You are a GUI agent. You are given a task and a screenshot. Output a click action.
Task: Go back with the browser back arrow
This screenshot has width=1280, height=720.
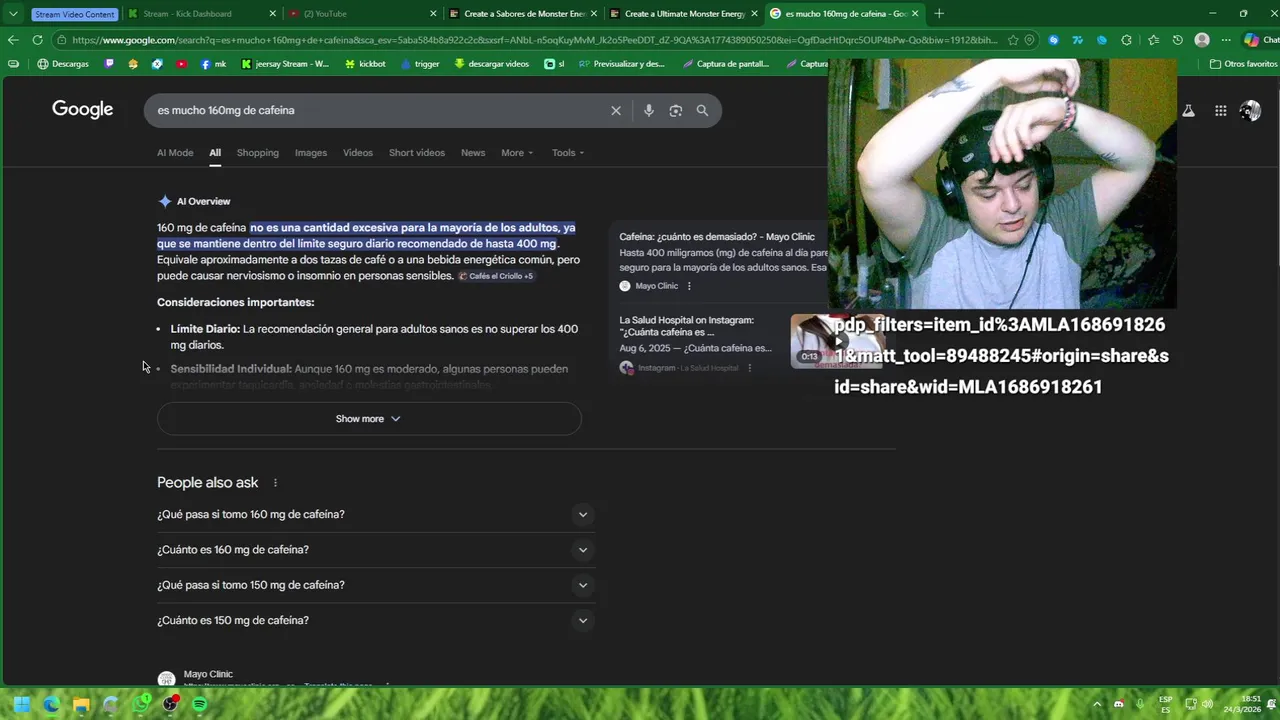click(13, 40)
